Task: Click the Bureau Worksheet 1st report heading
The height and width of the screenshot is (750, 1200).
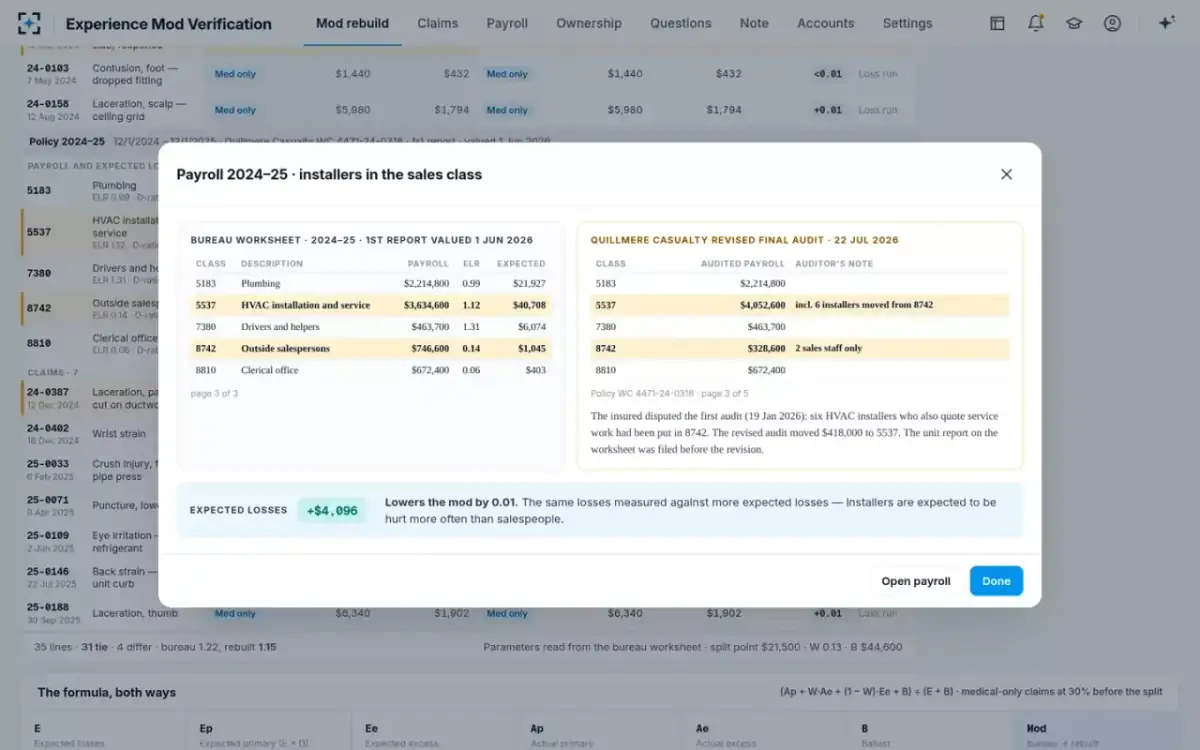Action: (362, 240)
